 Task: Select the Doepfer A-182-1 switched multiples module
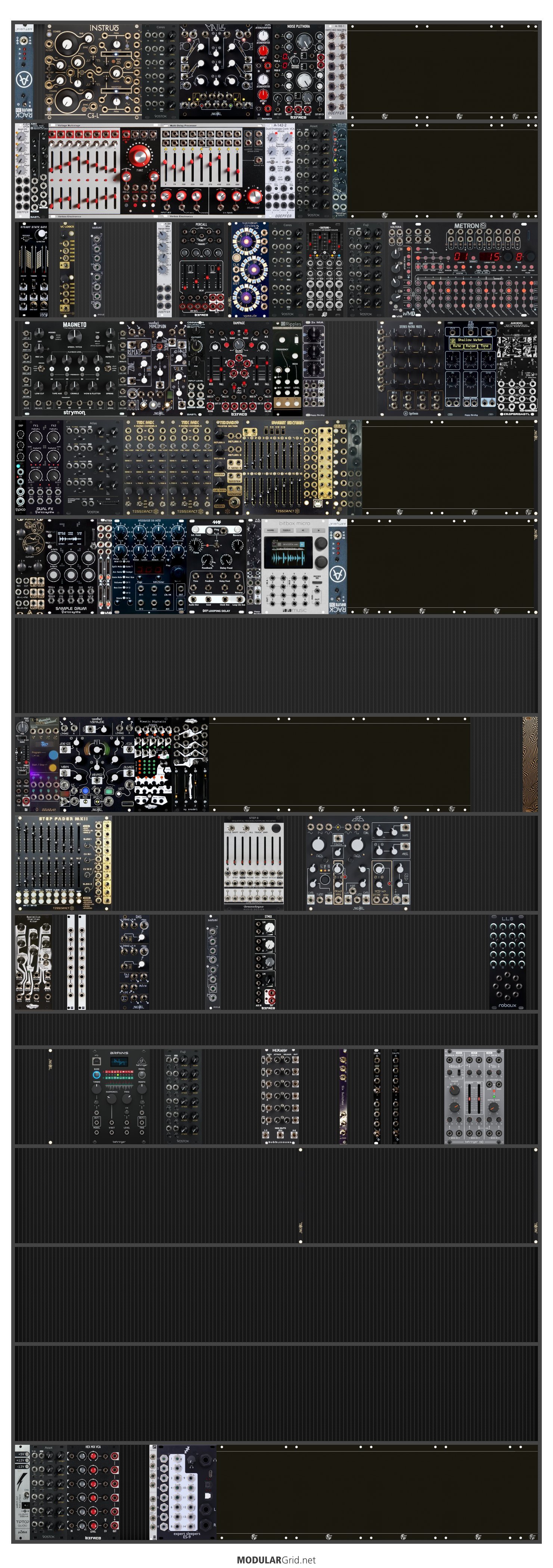click(336, 72)
